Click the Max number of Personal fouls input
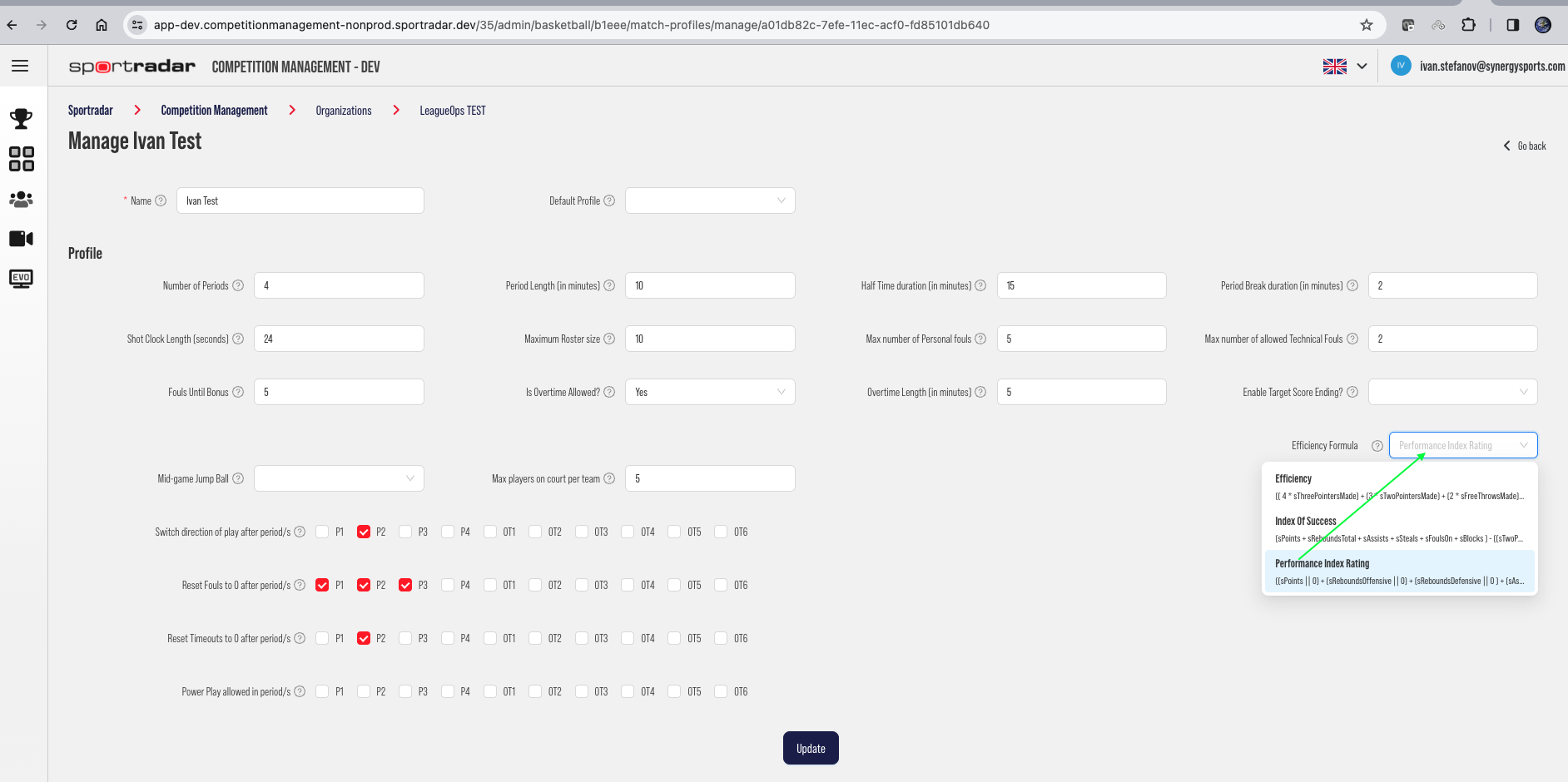This screenshot has width=1568, height=782. click(1082, 339)
